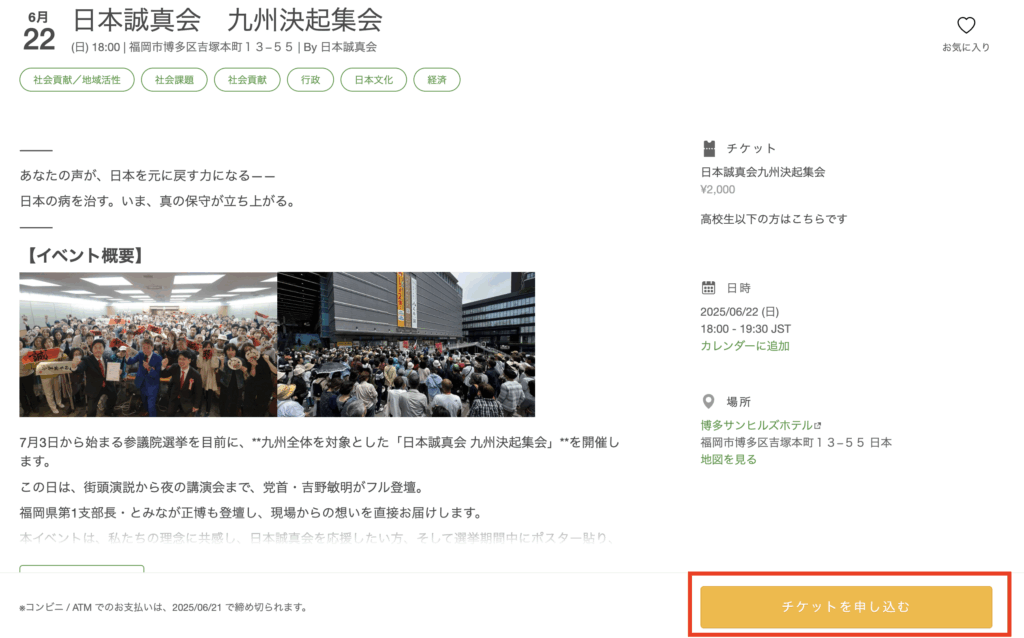Image resolution: width=1024 pixels, height=638 pixels.
Task: Expand the truncated event description
Action: 82,568
